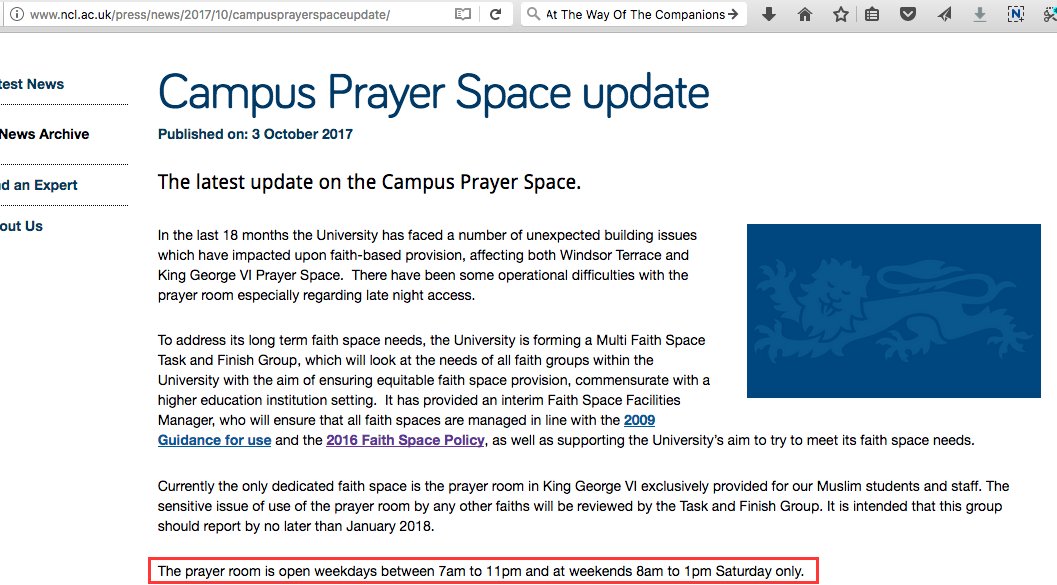The width and height of the screenshot is (1057, 585).
Task: Open the 2016 Faith Space Policy link
Action: 405,440
